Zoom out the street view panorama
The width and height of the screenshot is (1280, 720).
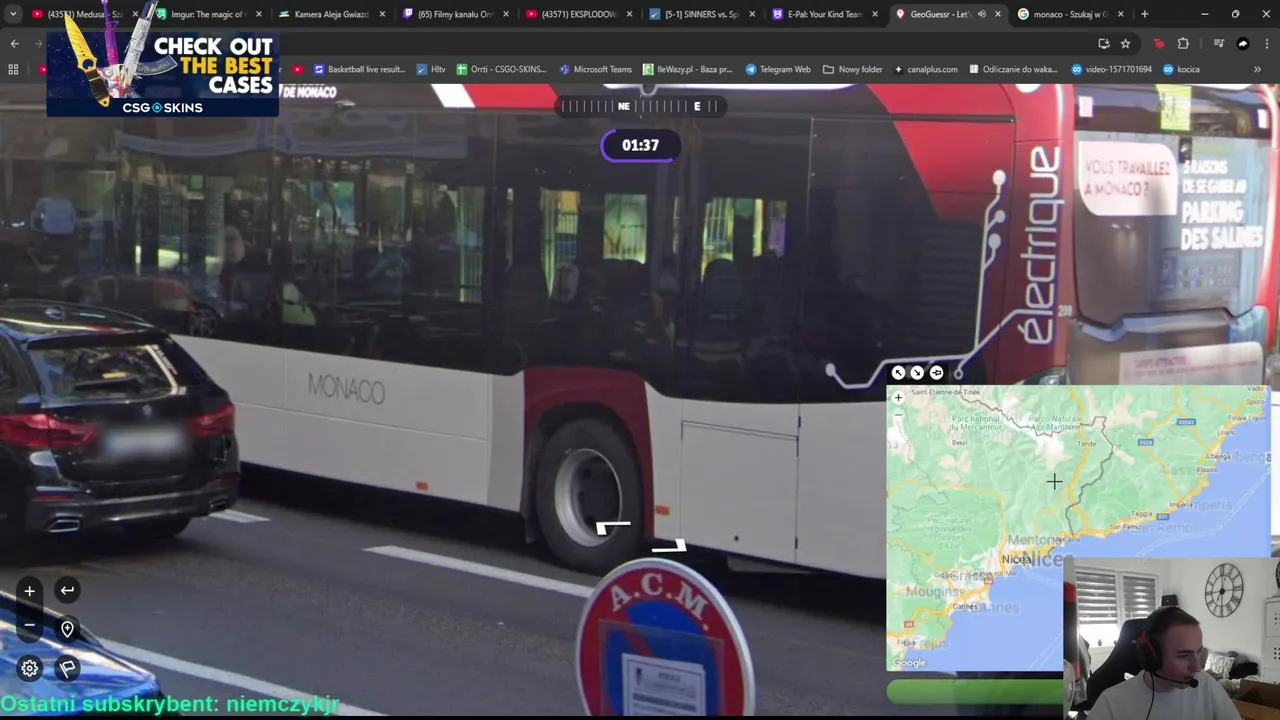[x=29, y=626]
